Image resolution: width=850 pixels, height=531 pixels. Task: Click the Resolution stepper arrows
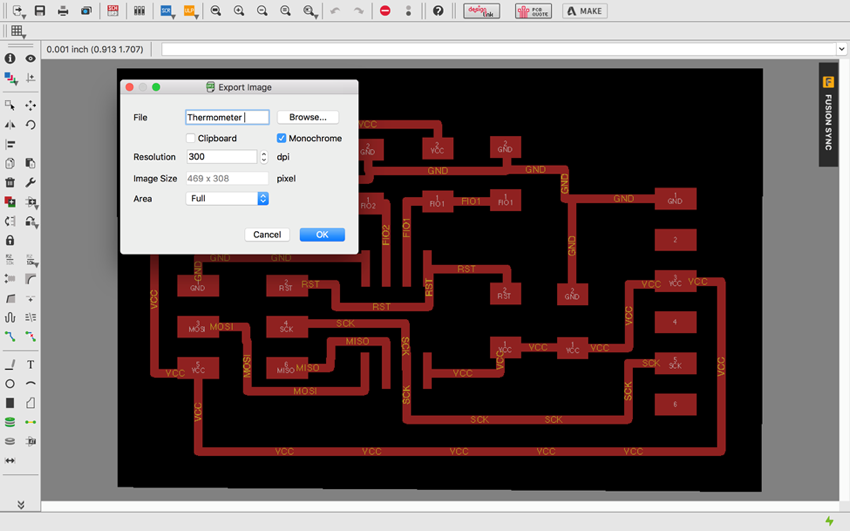coord(264,157)
